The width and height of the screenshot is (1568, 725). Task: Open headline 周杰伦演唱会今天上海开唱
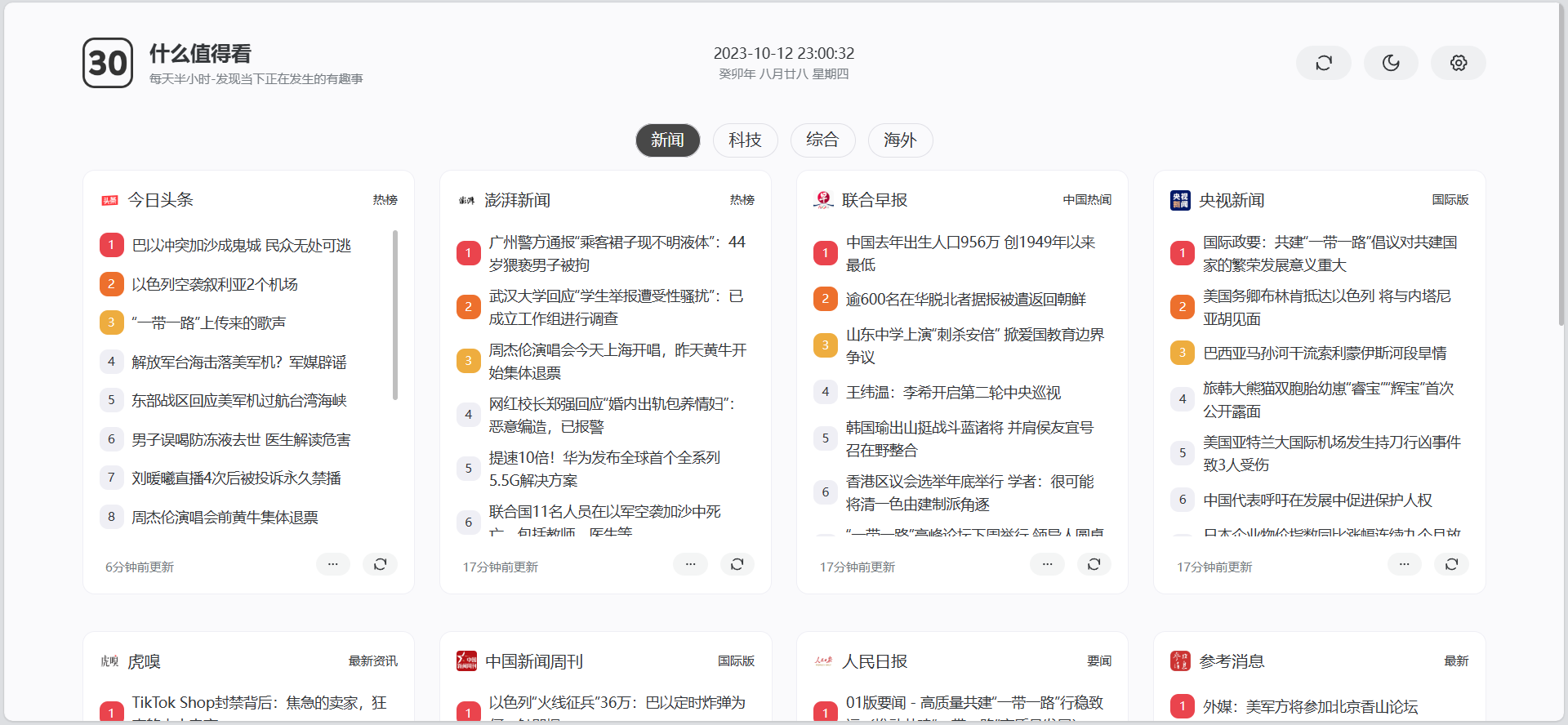click(x=618, y=361)
